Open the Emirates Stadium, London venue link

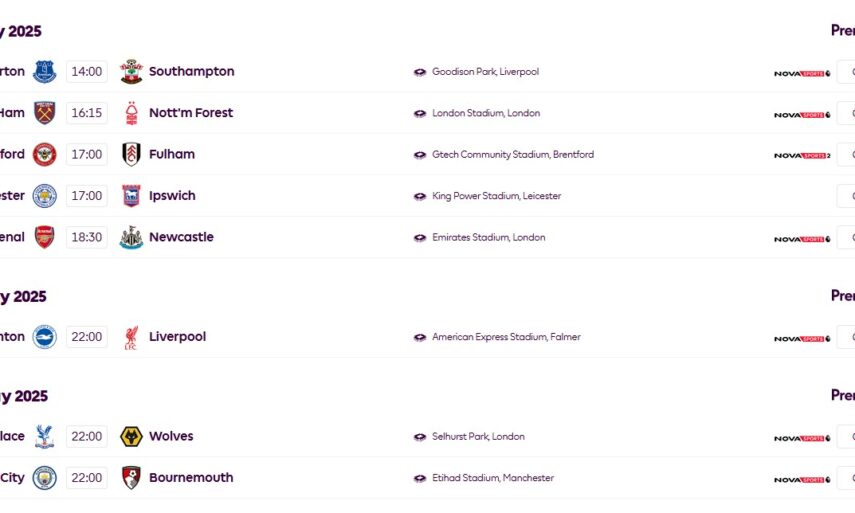(488, 238)
